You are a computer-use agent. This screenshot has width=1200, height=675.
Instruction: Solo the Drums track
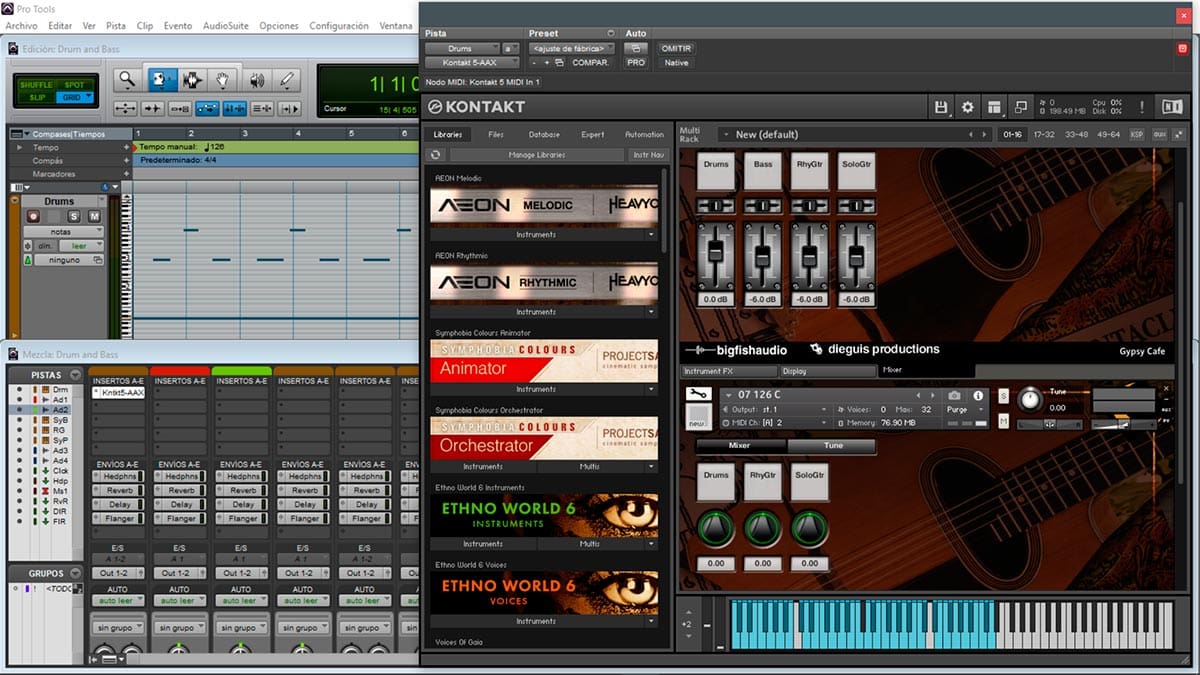74,216
